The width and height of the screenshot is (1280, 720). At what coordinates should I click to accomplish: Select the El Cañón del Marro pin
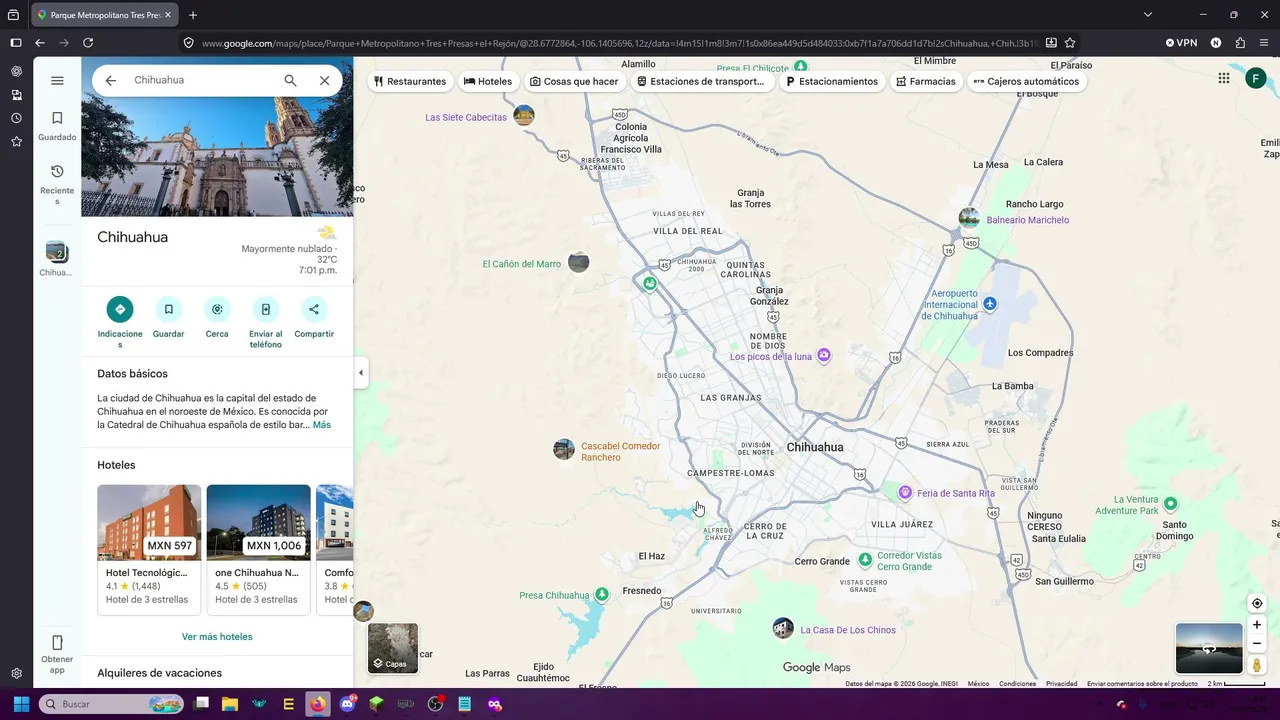tap(578, 263)
